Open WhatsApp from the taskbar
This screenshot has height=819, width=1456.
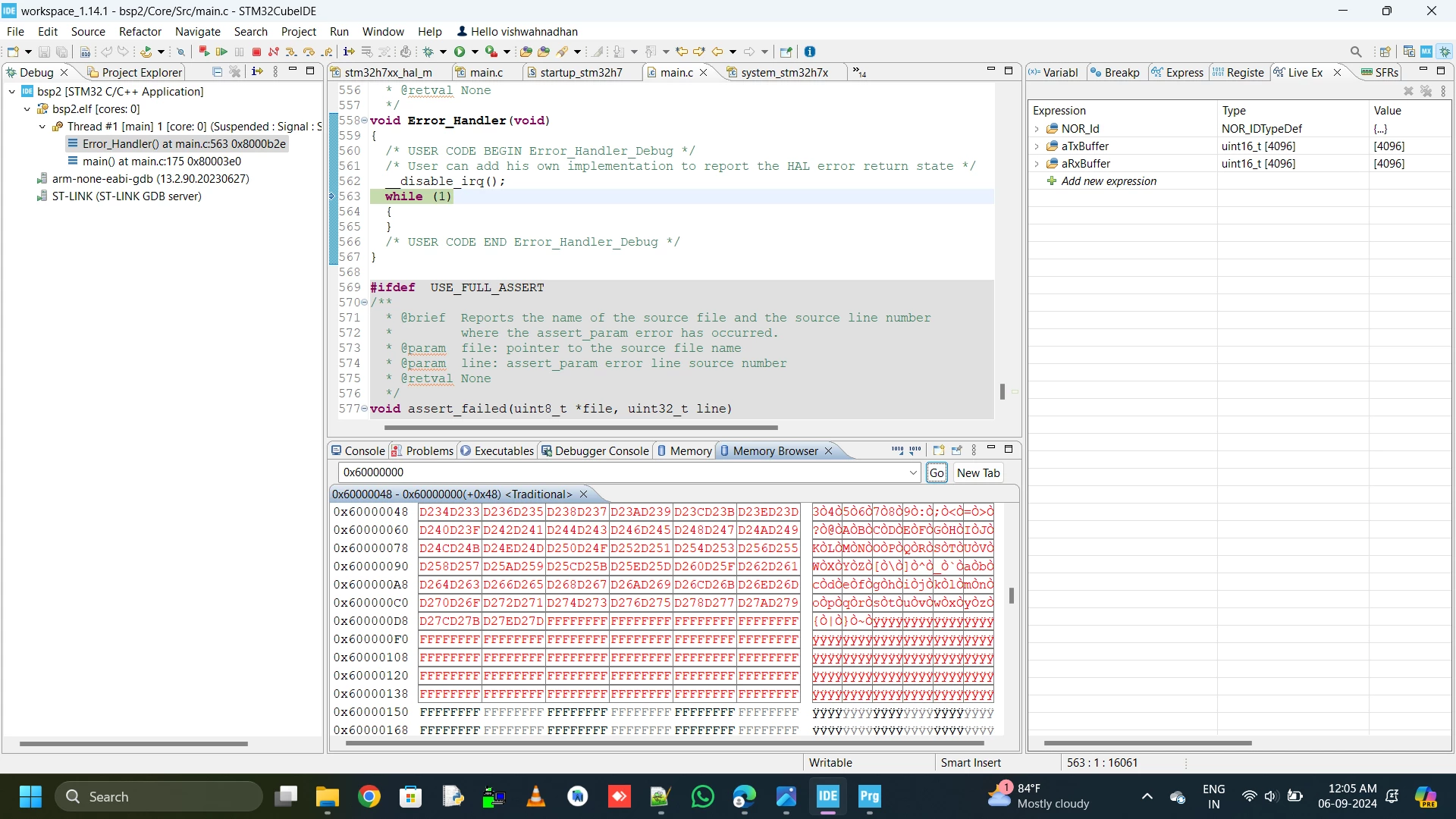point(703,796)
